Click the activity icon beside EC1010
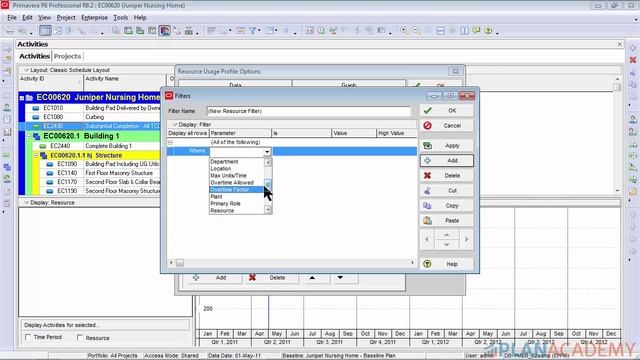 36,108
